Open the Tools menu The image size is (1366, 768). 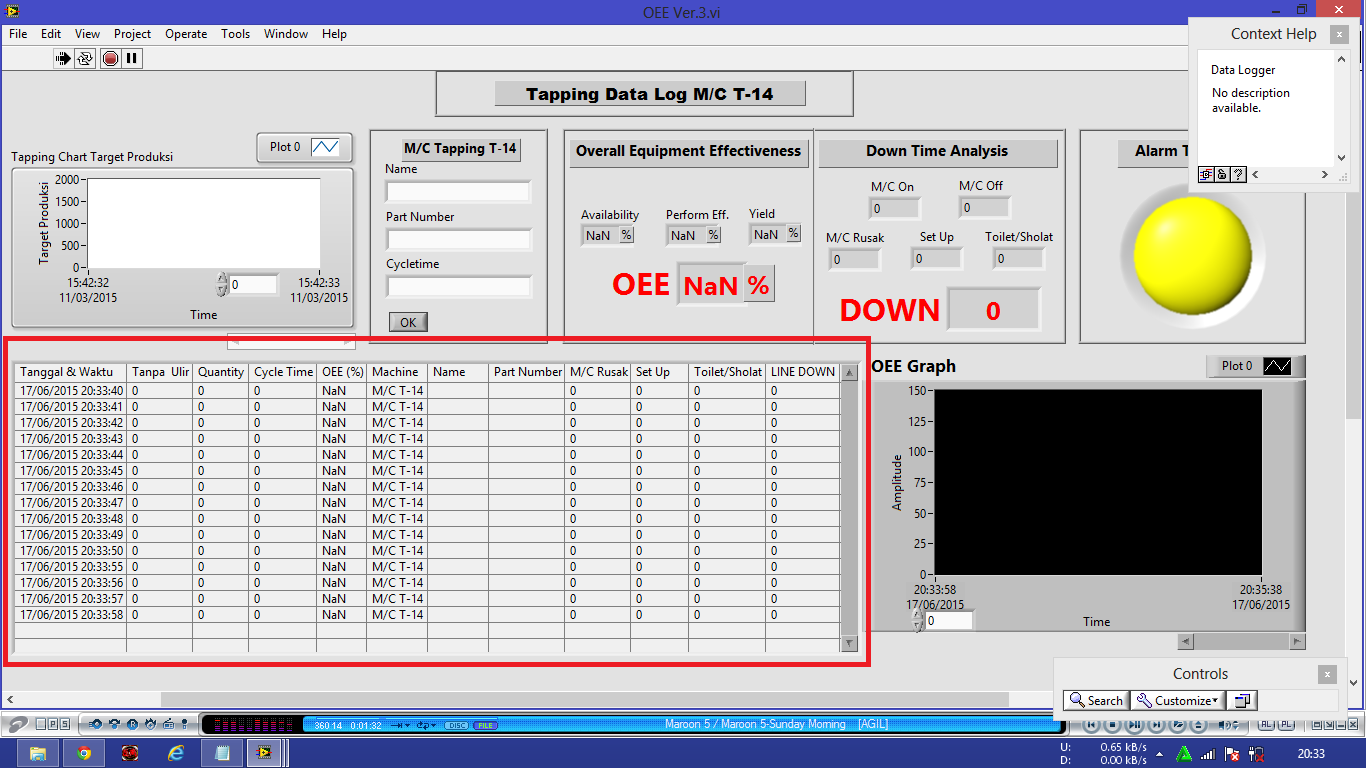click(235, 34)
